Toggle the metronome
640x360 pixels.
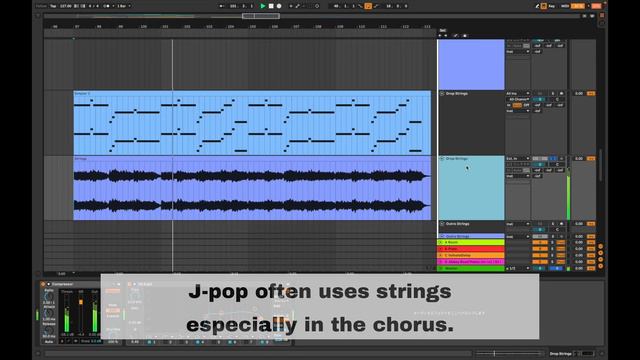point(107,6)
